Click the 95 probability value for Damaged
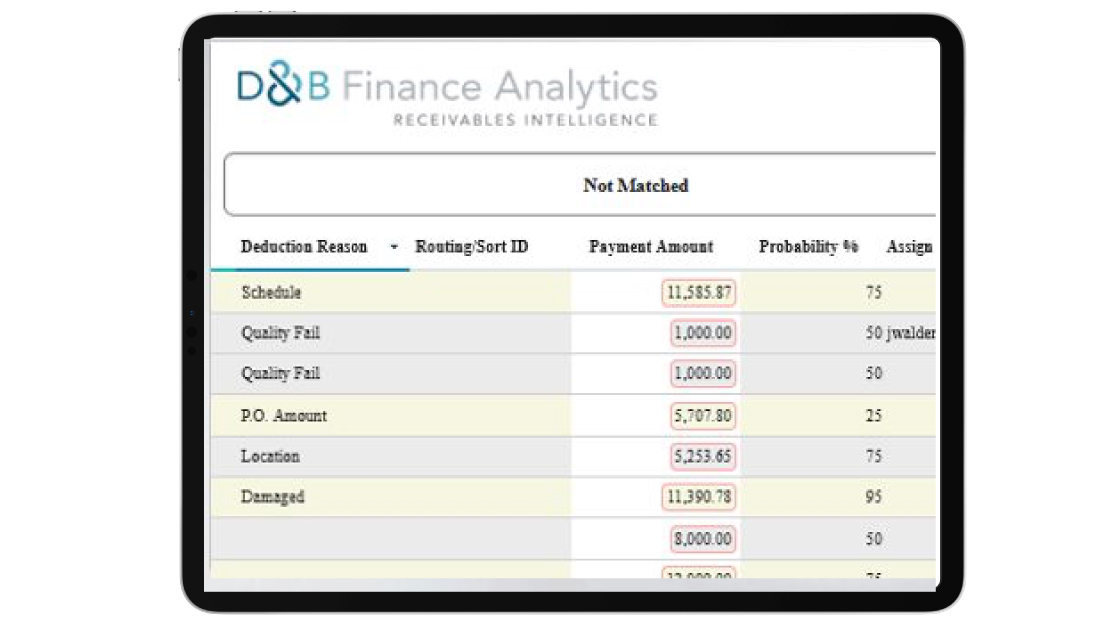1110x620 pixels. (874, 497)
